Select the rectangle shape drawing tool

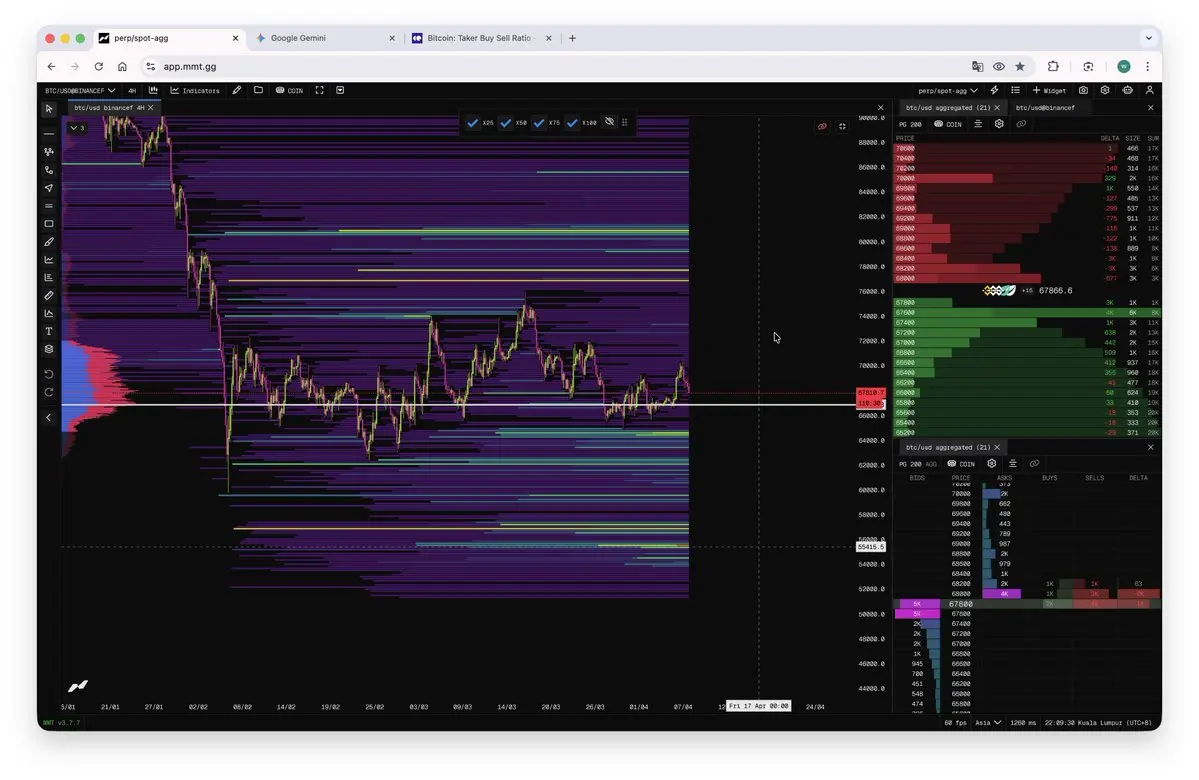[x=49, y=224]
